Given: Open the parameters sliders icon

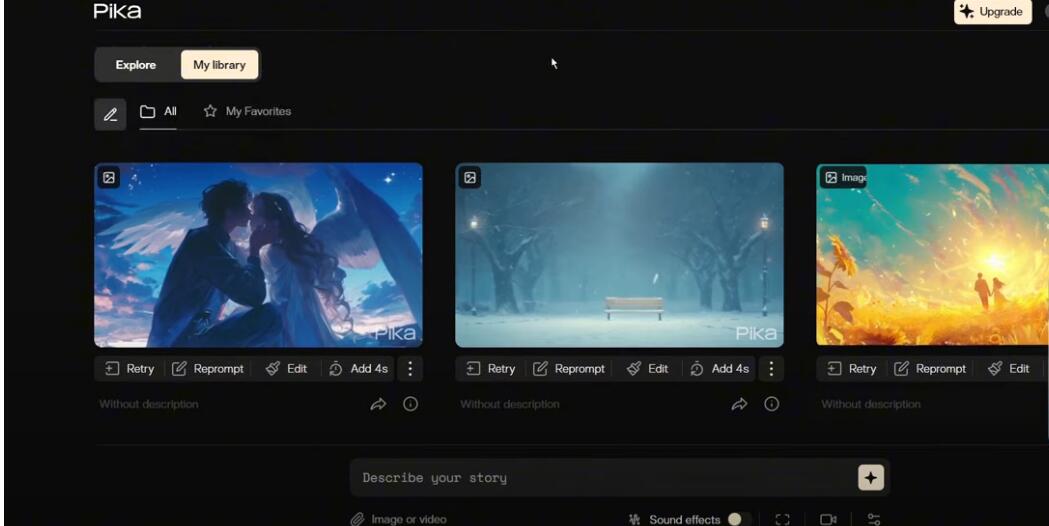Looking at the screenshot, I should 874,519.
